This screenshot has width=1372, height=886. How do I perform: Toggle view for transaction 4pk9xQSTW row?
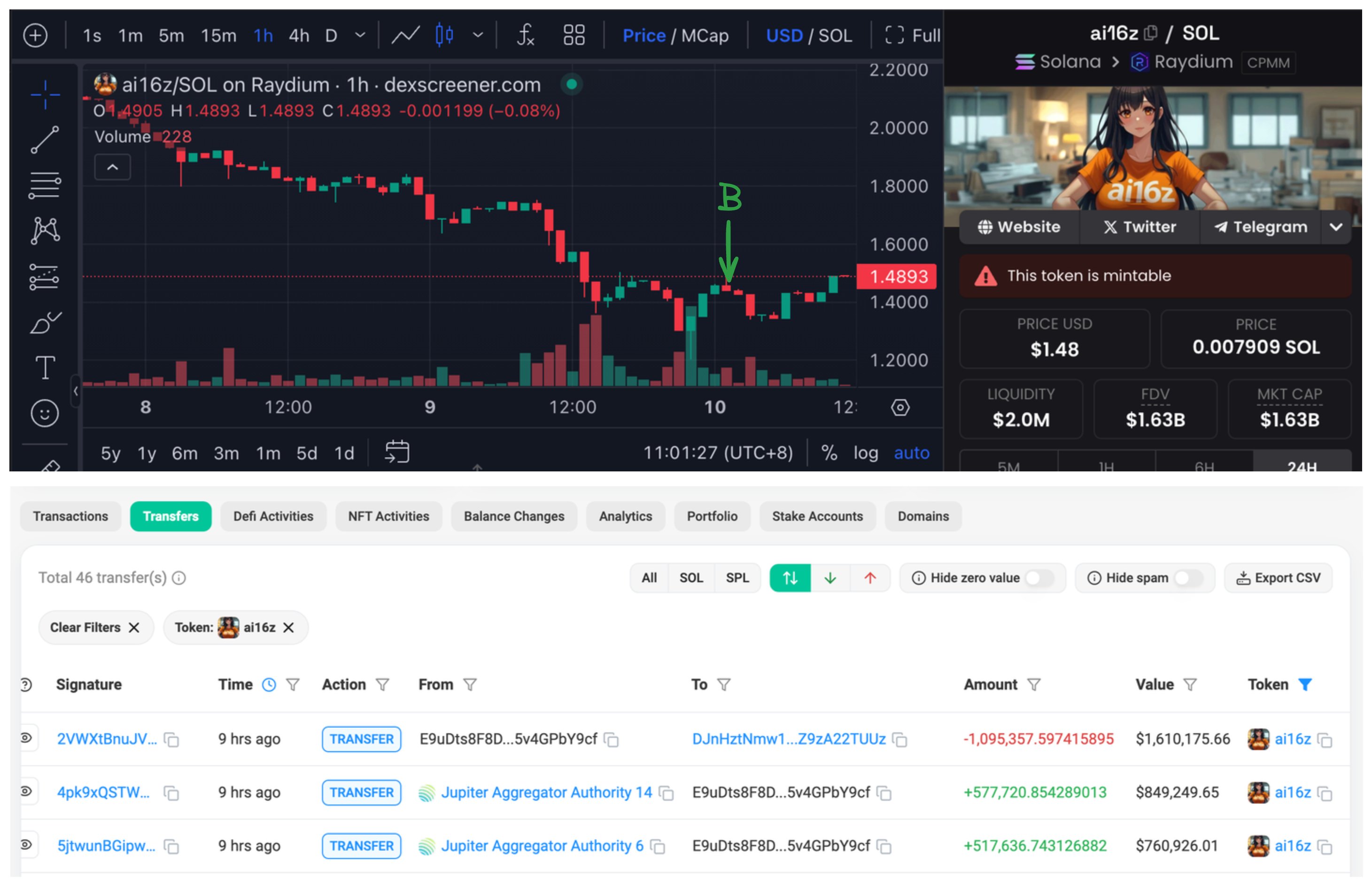(26, 792)
